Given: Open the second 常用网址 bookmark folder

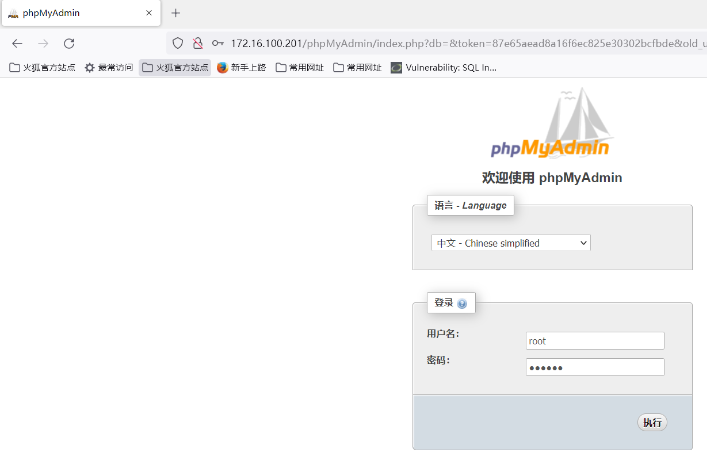Looking at the screenshot, I should [357, 68].
